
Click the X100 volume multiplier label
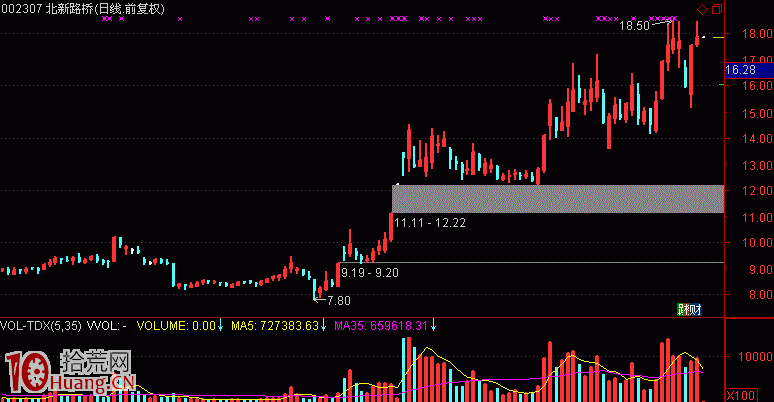(x=741, y=395)
